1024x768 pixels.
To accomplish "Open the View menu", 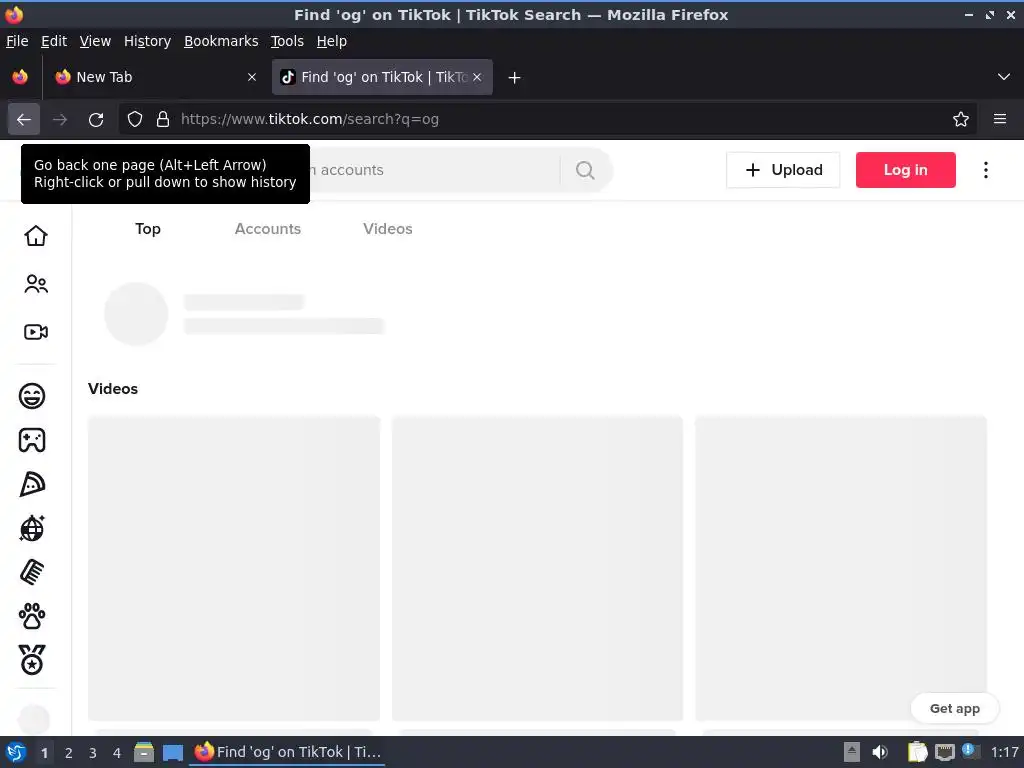I will click(x=95, y=41).
